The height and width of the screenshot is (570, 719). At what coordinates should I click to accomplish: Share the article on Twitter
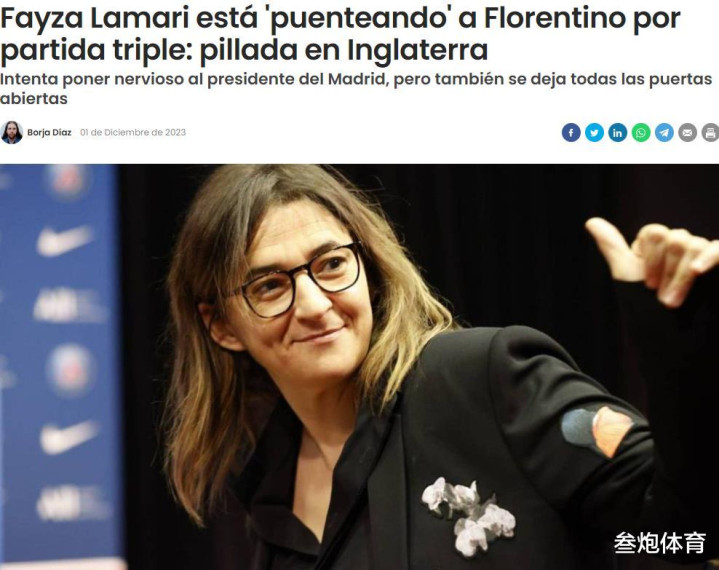coord(594,133)
